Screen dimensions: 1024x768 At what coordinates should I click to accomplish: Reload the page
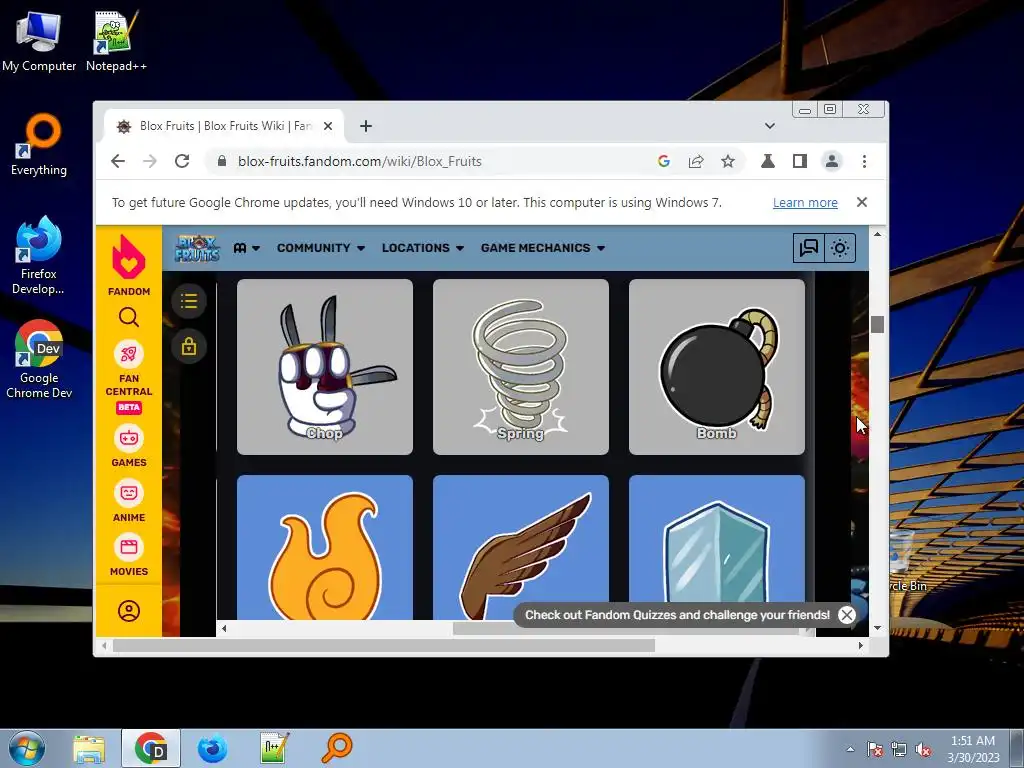pyautogui.click(x=182, y=161)
